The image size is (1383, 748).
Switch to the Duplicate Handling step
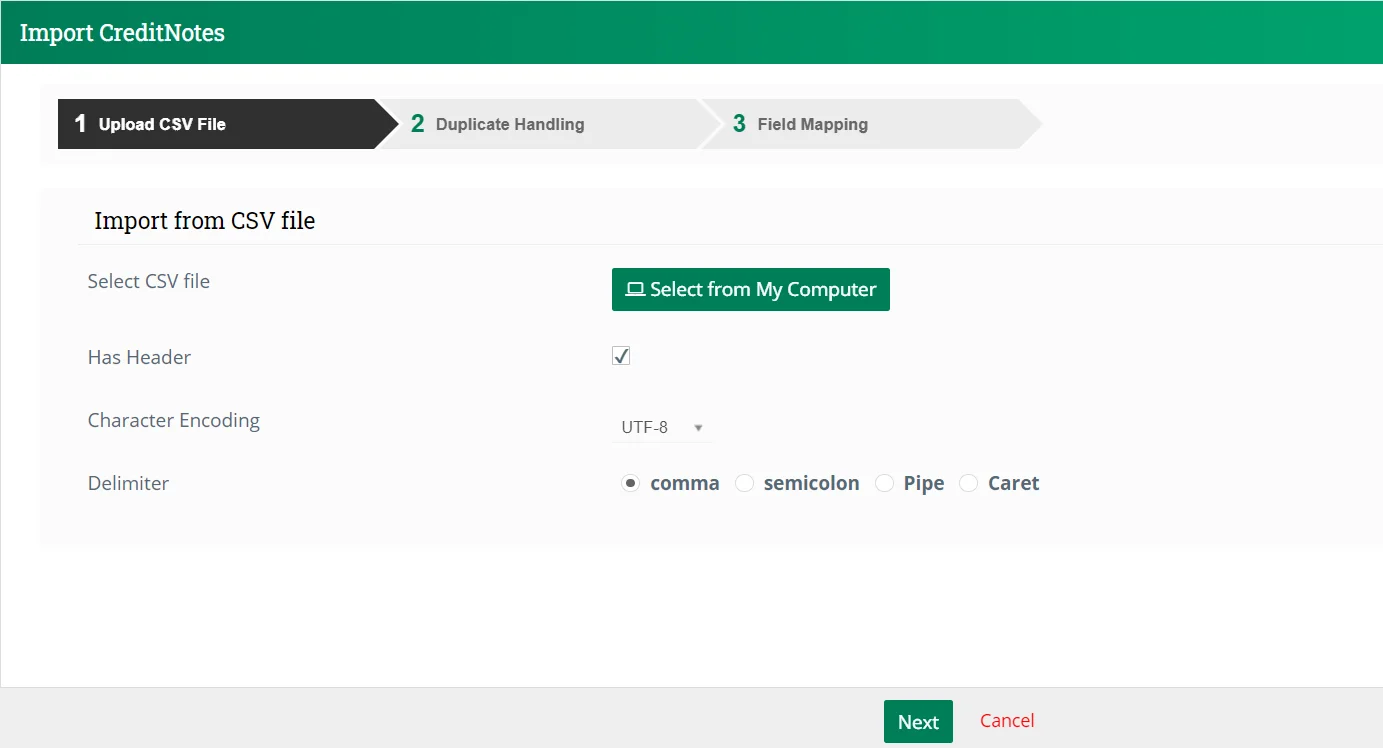click(x=509, y=123)
